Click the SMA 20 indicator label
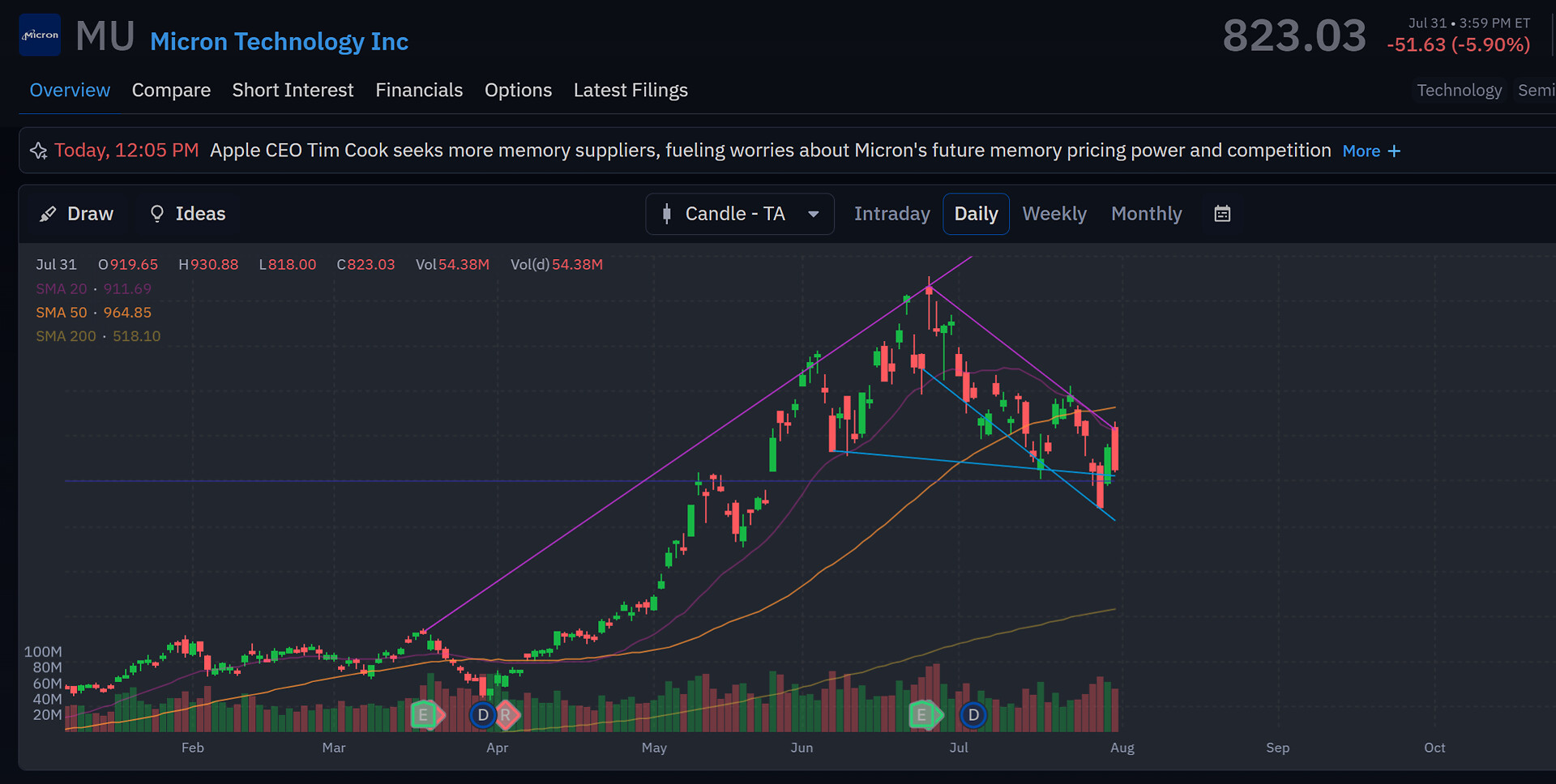 [x=93, y=289]
